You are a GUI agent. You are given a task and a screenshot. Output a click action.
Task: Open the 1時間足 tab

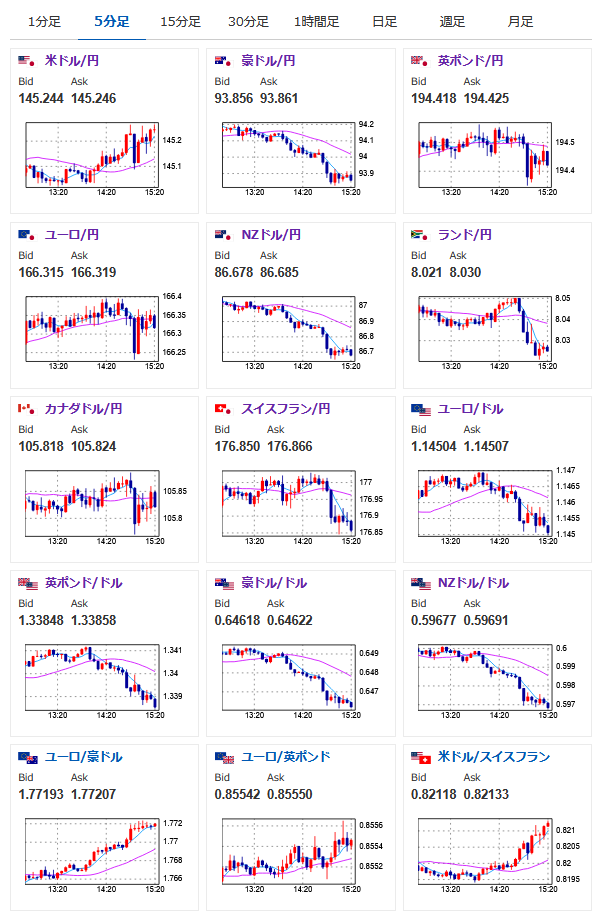pos(316,22)
